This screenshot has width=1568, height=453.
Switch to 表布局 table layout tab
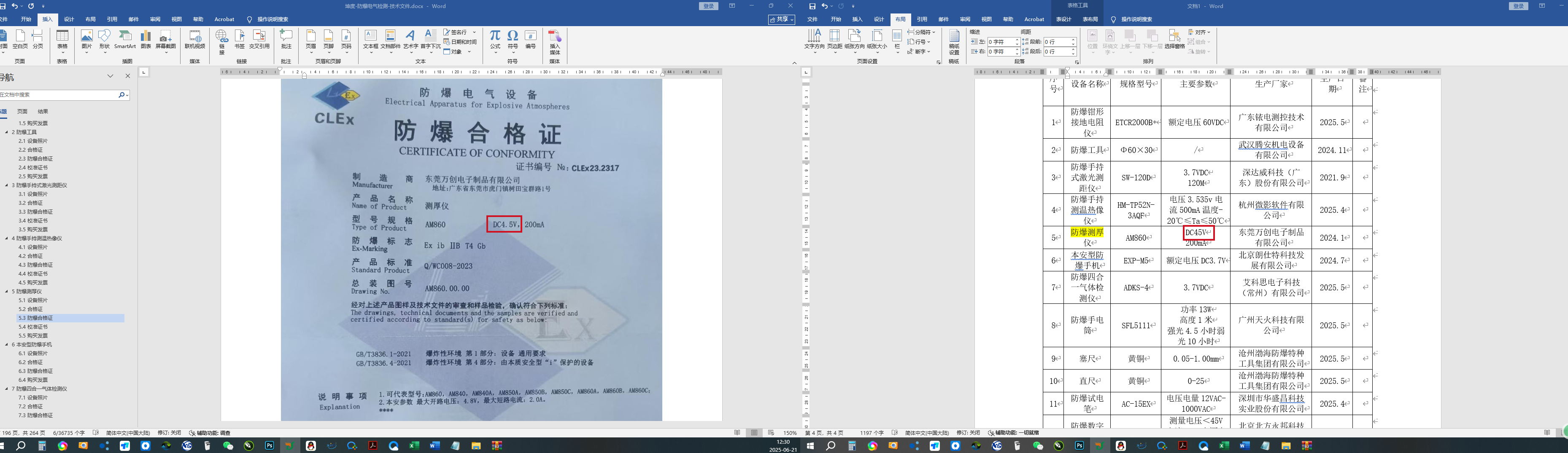pyautogui.click(x=1090, y=19)
